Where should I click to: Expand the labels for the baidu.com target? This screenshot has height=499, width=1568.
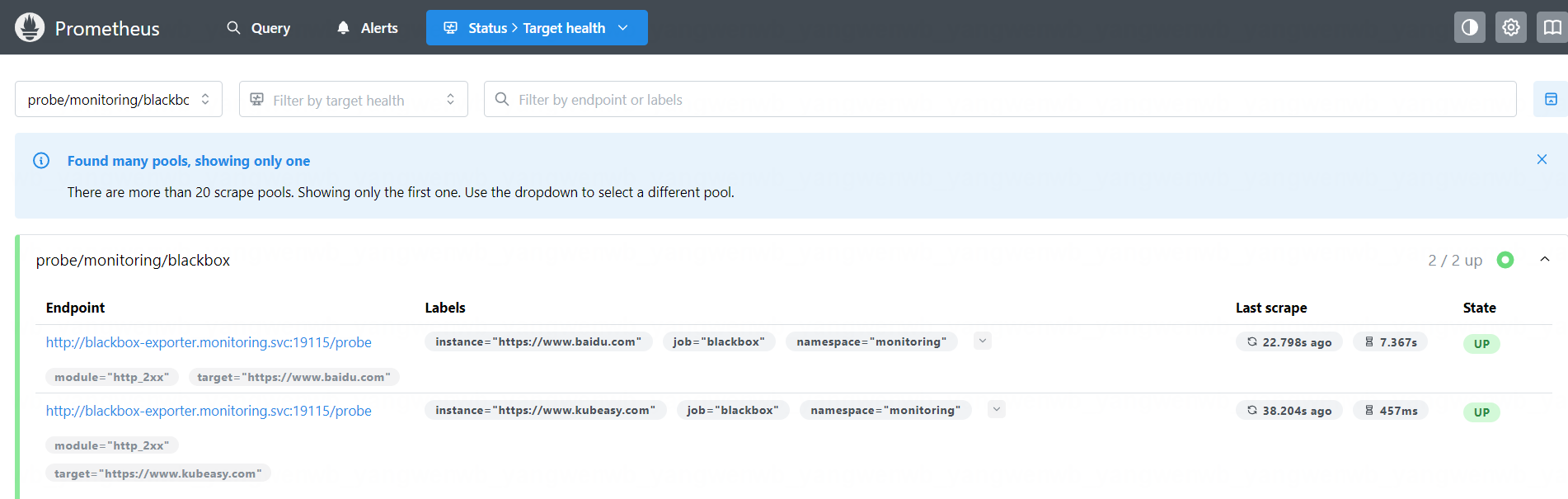click(x=982, y=341)
